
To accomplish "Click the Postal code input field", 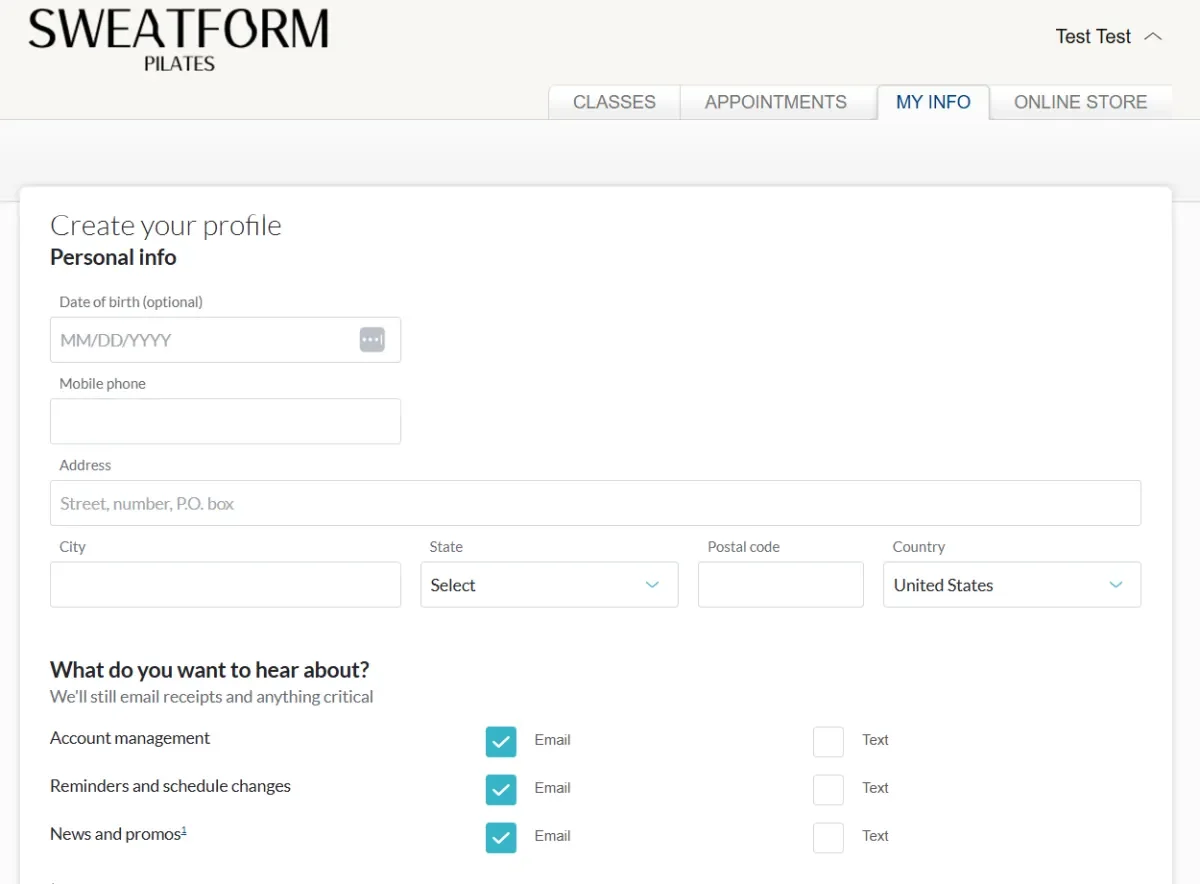I will [780, 584].
